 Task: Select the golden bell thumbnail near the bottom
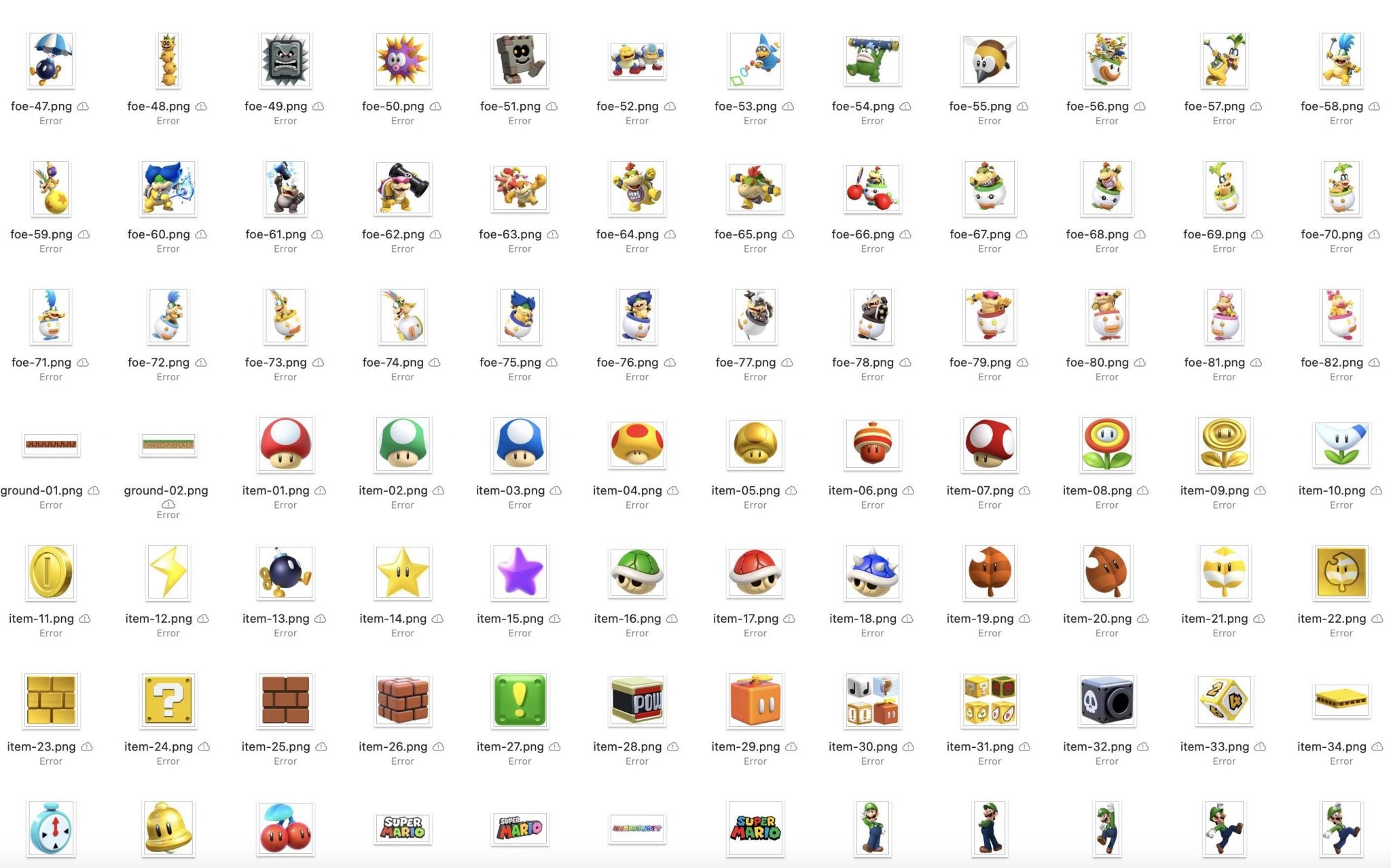pos(168,827)
